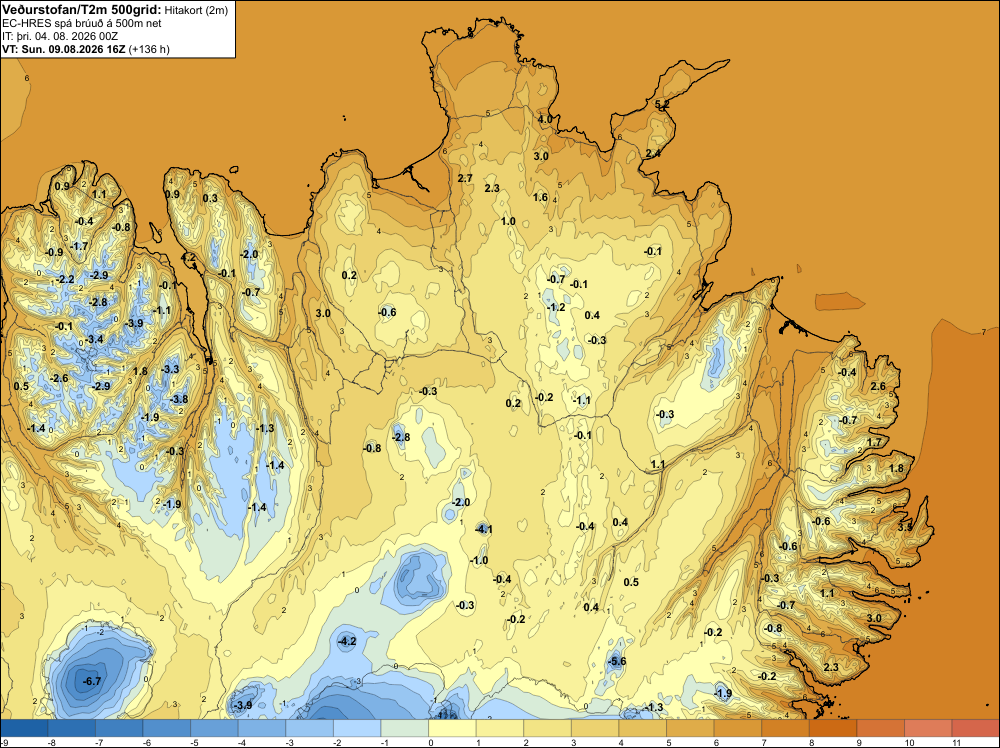Click the -3.4 temperature value
This screenshot has width=1000, height=748.
(94, 339)
